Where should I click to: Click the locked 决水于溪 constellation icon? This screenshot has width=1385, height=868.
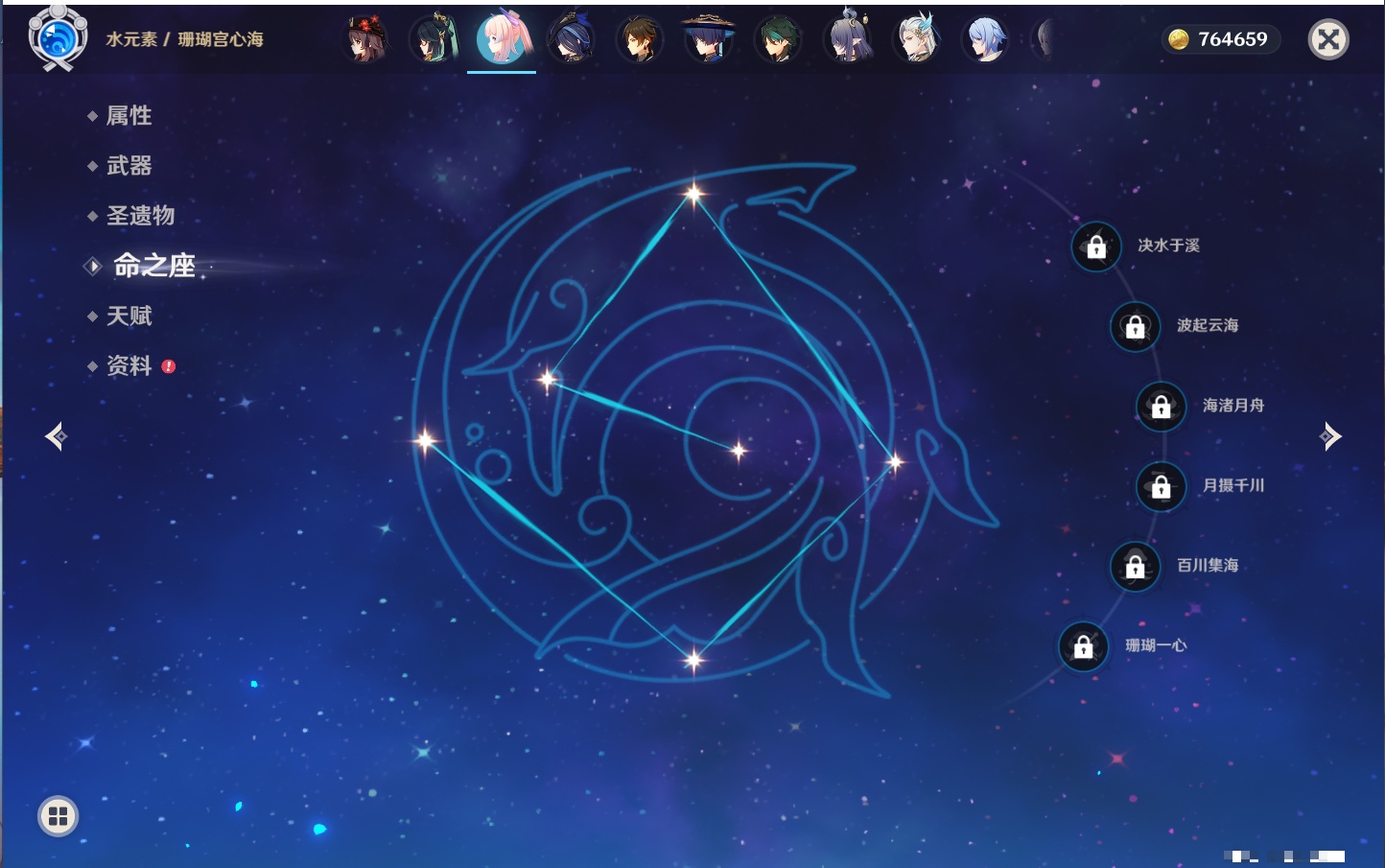(x=1096, y=246)
